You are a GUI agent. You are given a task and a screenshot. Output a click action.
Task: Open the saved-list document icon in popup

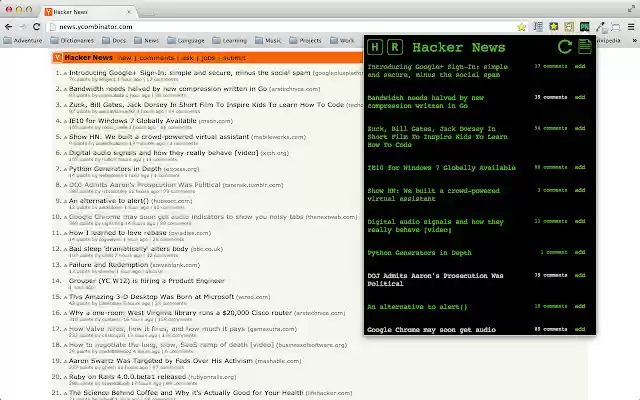pyautogui.click(x=585, y=47)
